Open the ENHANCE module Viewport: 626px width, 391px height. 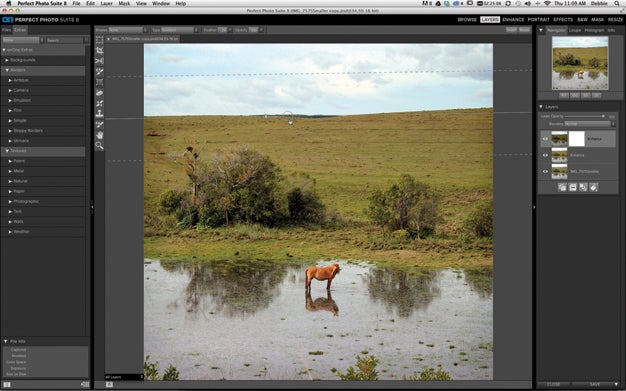pyautogui.click(x=513, y=20)
